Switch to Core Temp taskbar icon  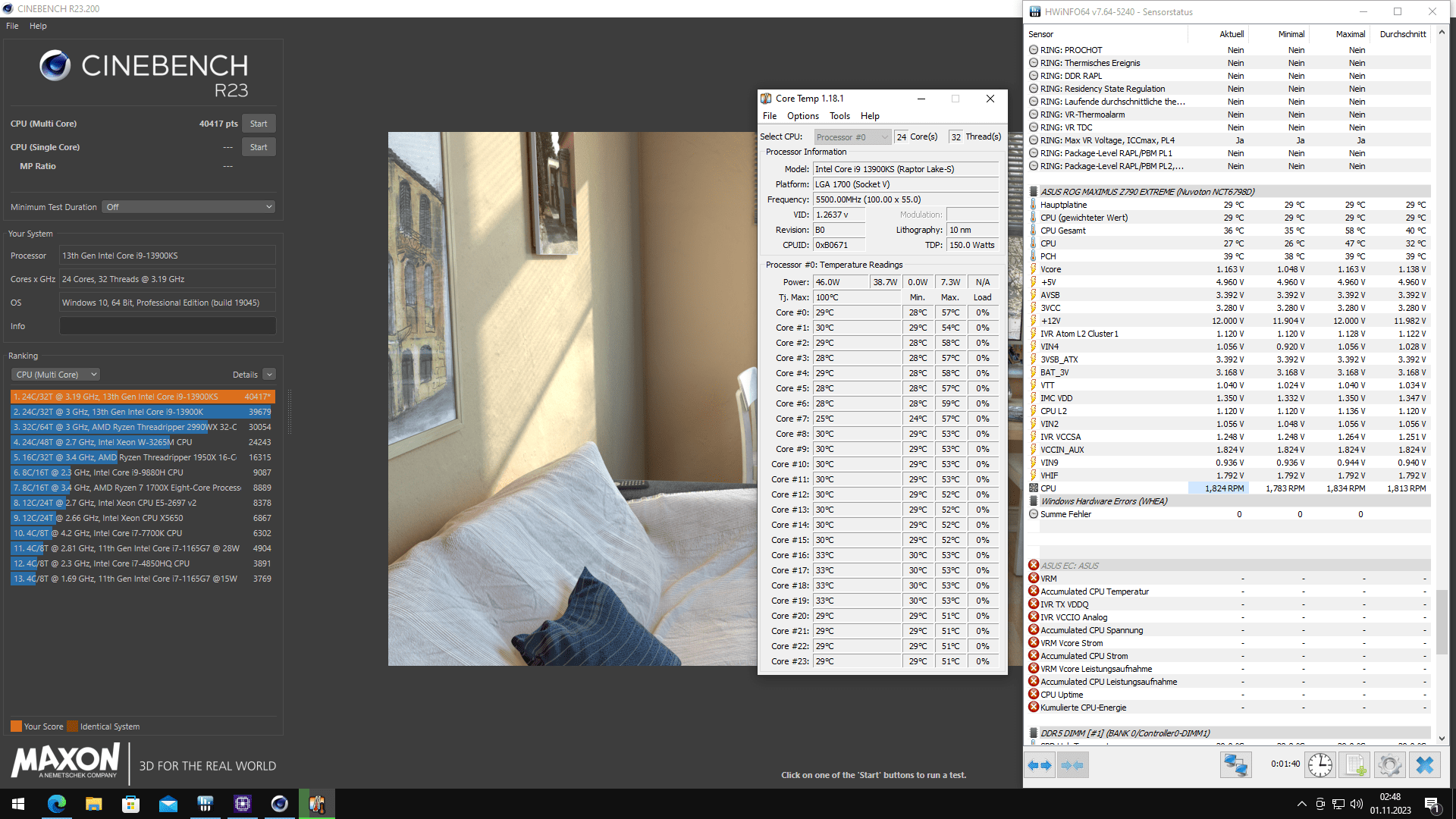tap(316, 804)
